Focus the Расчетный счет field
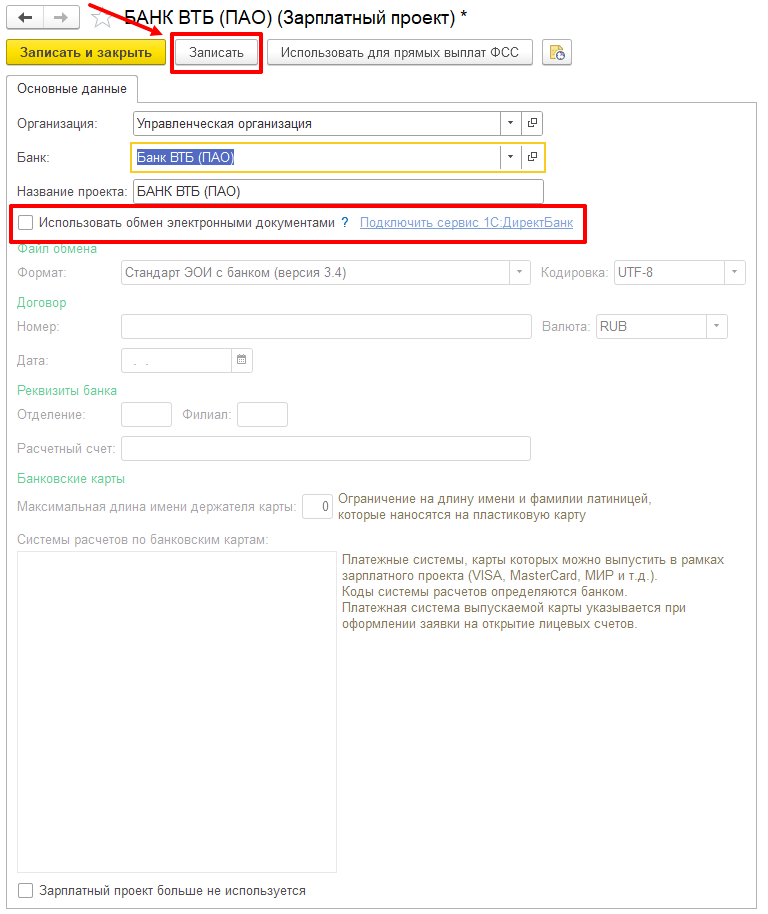 pos(326,448)
